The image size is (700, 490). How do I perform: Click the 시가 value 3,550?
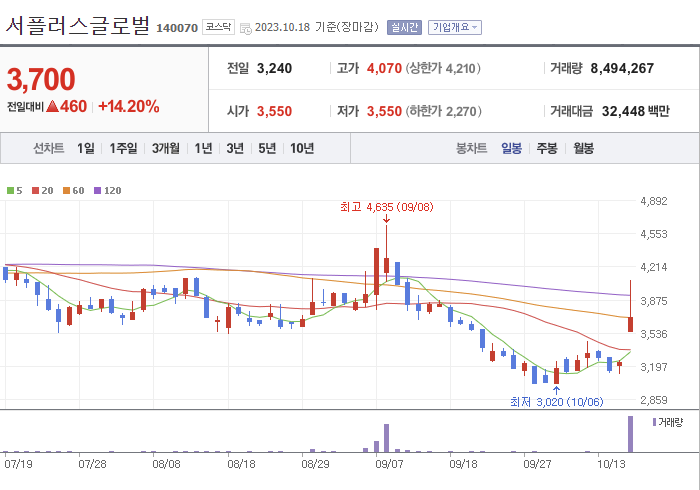coord(274,111)
